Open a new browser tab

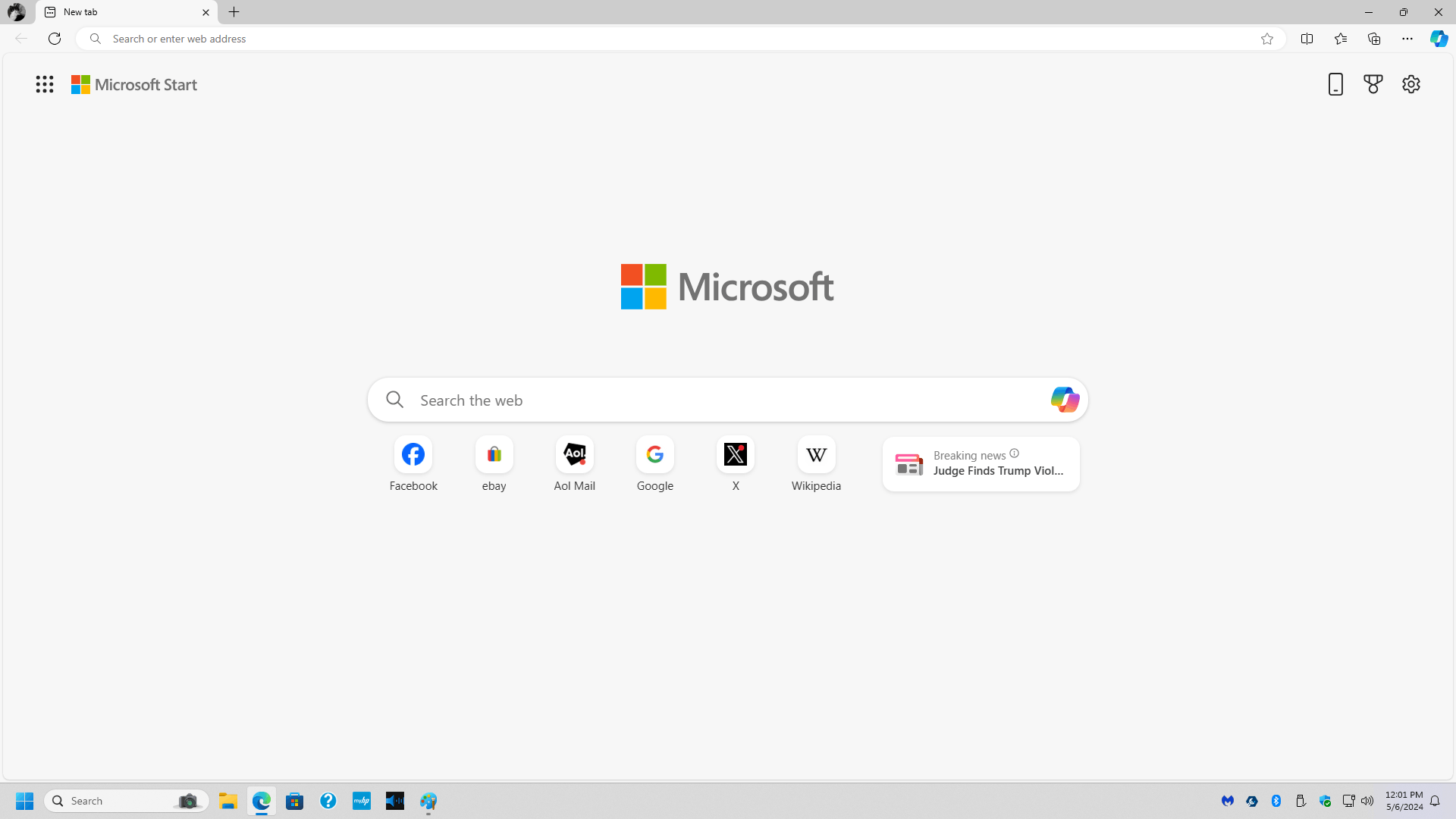234,12
